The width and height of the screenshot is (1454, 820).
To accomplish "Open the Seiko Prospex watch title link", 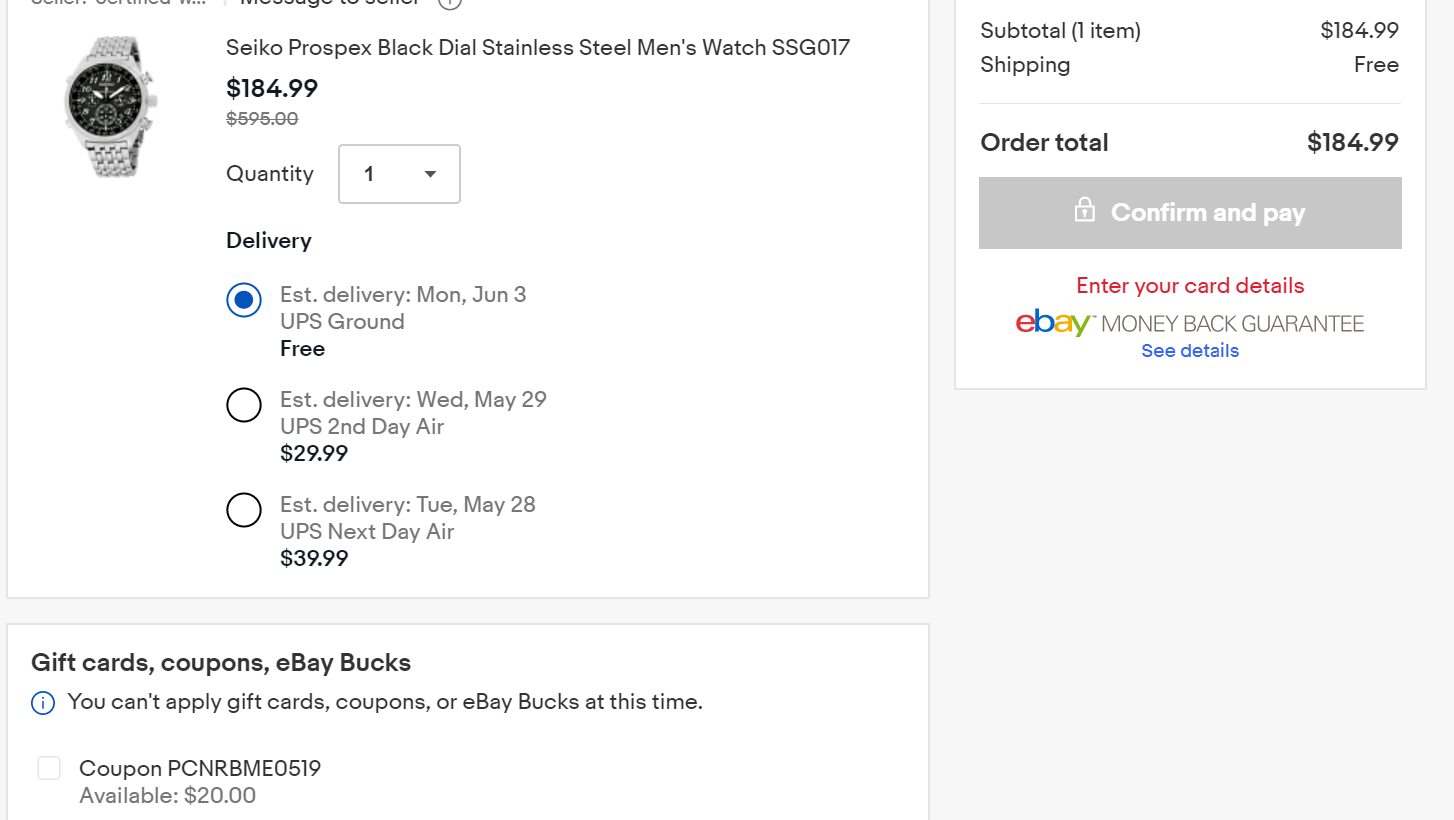I will click(x=538, y=47).
